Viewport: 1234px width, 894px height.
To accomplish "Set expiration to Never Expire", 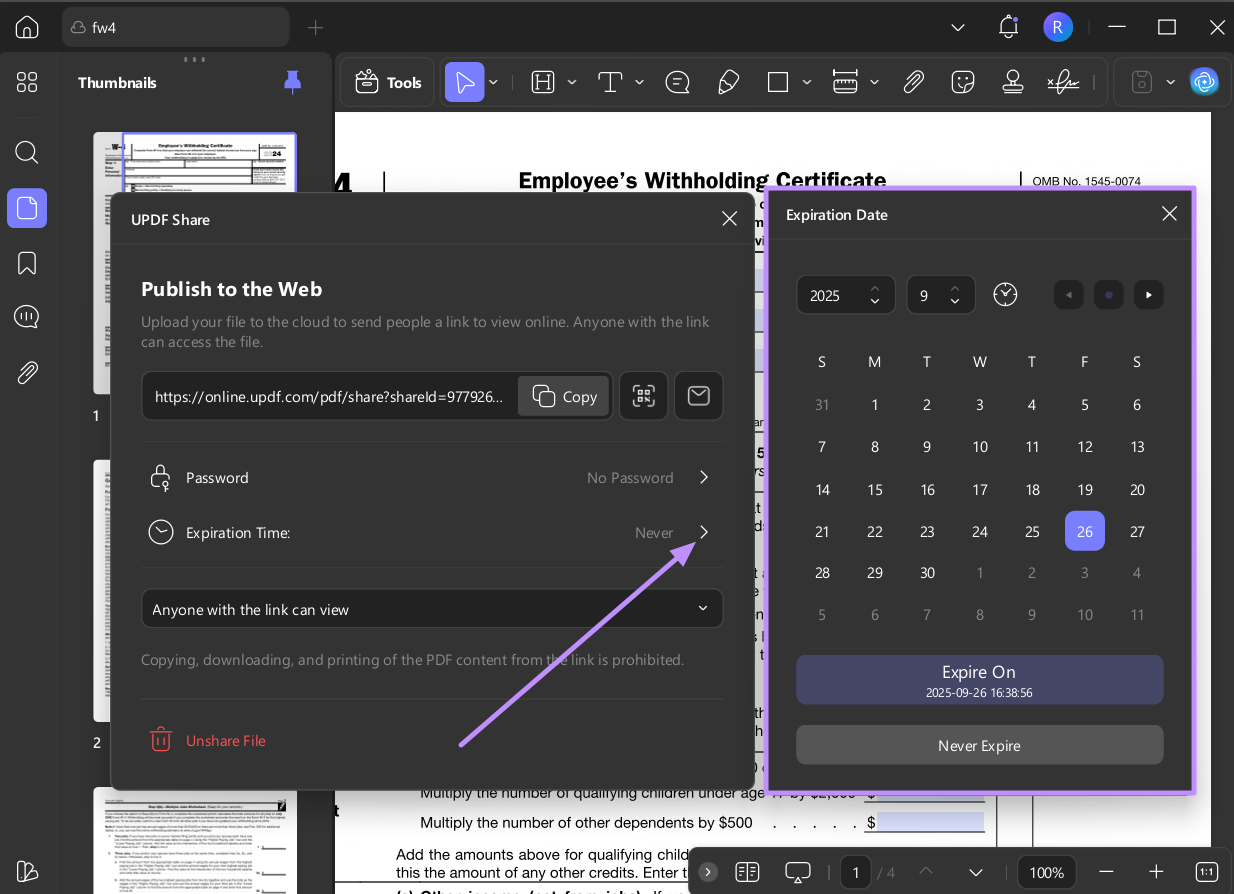I will pos(980,745).
